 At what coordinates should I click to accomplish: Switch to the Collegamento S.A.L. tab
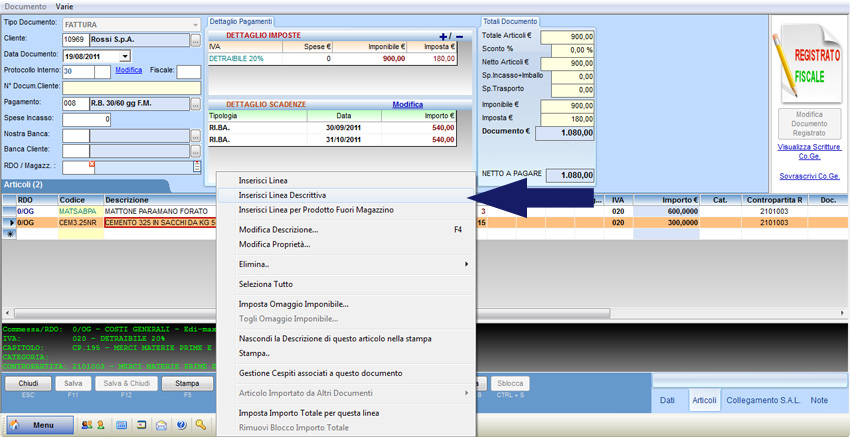(x=764, y=401)
